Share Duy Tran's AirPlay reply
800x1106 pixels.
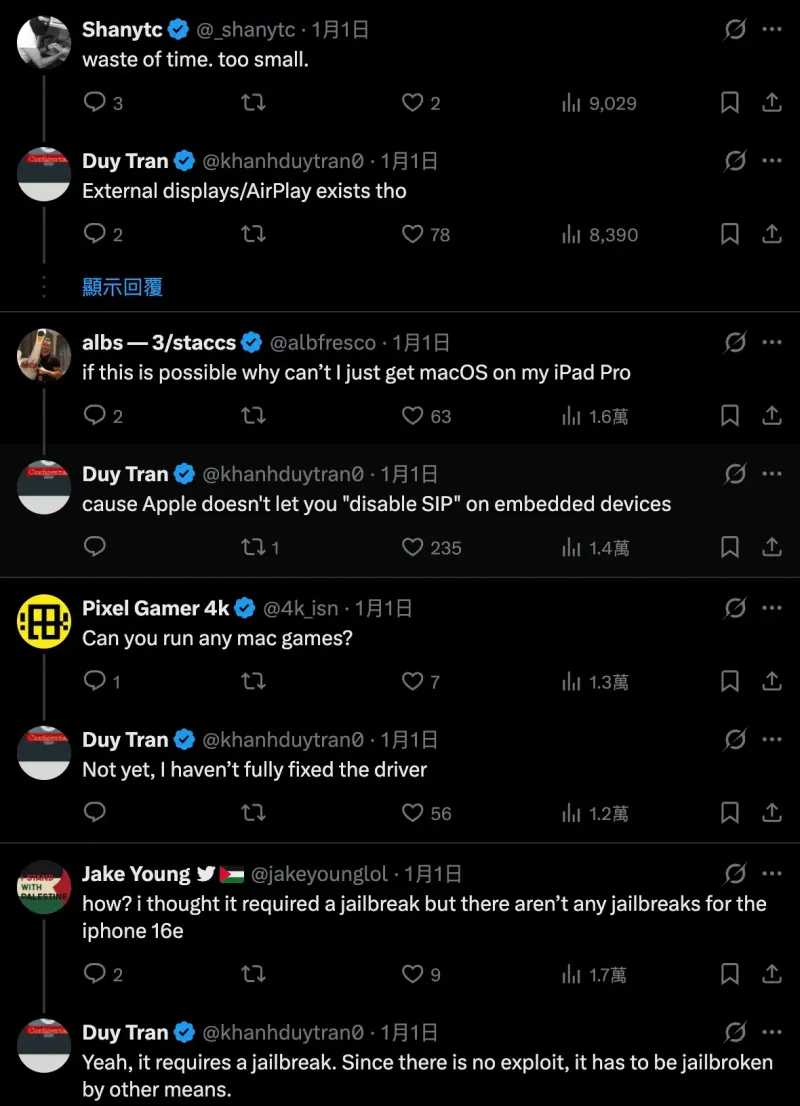click(x=772, y=235)
